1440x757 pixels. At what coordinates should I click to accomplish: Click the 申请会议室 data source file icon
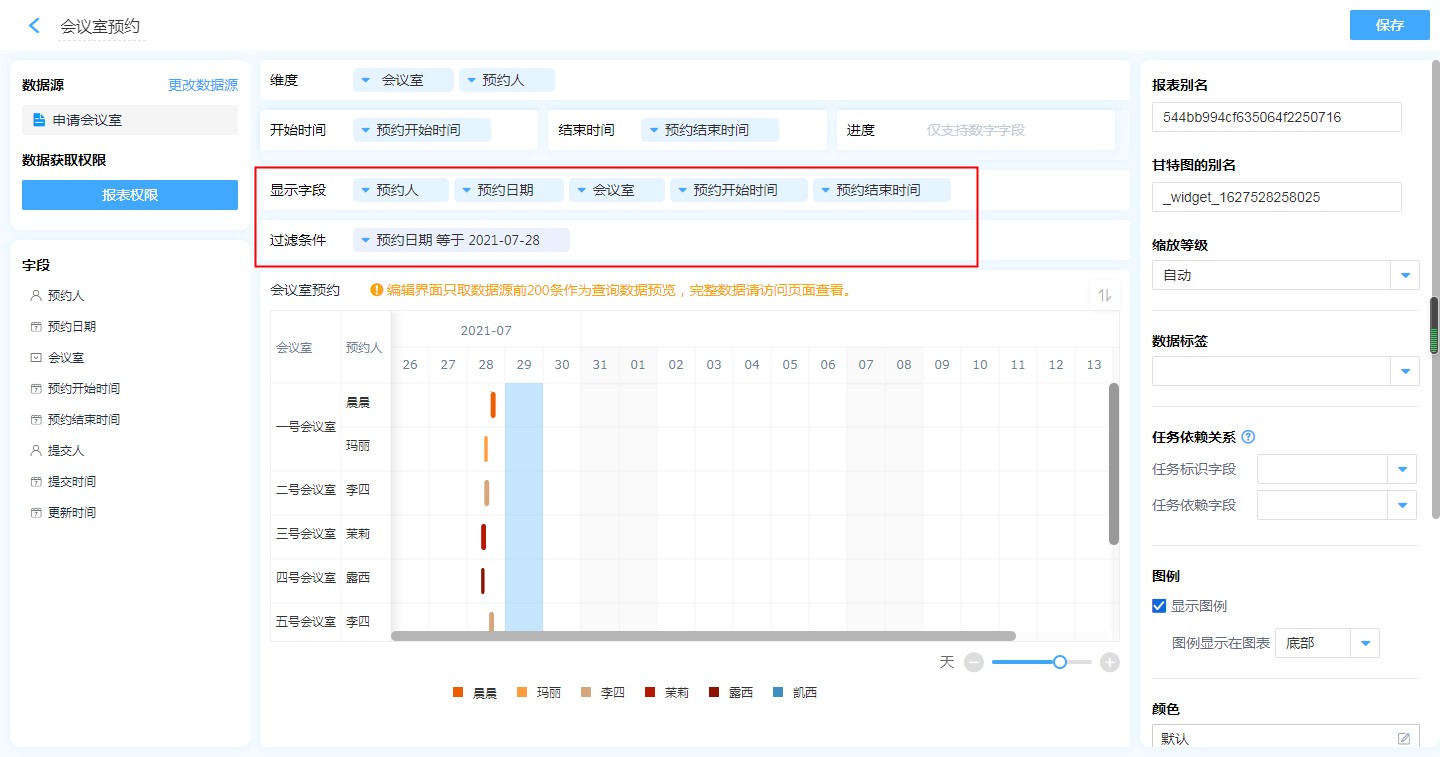point(39,120)
